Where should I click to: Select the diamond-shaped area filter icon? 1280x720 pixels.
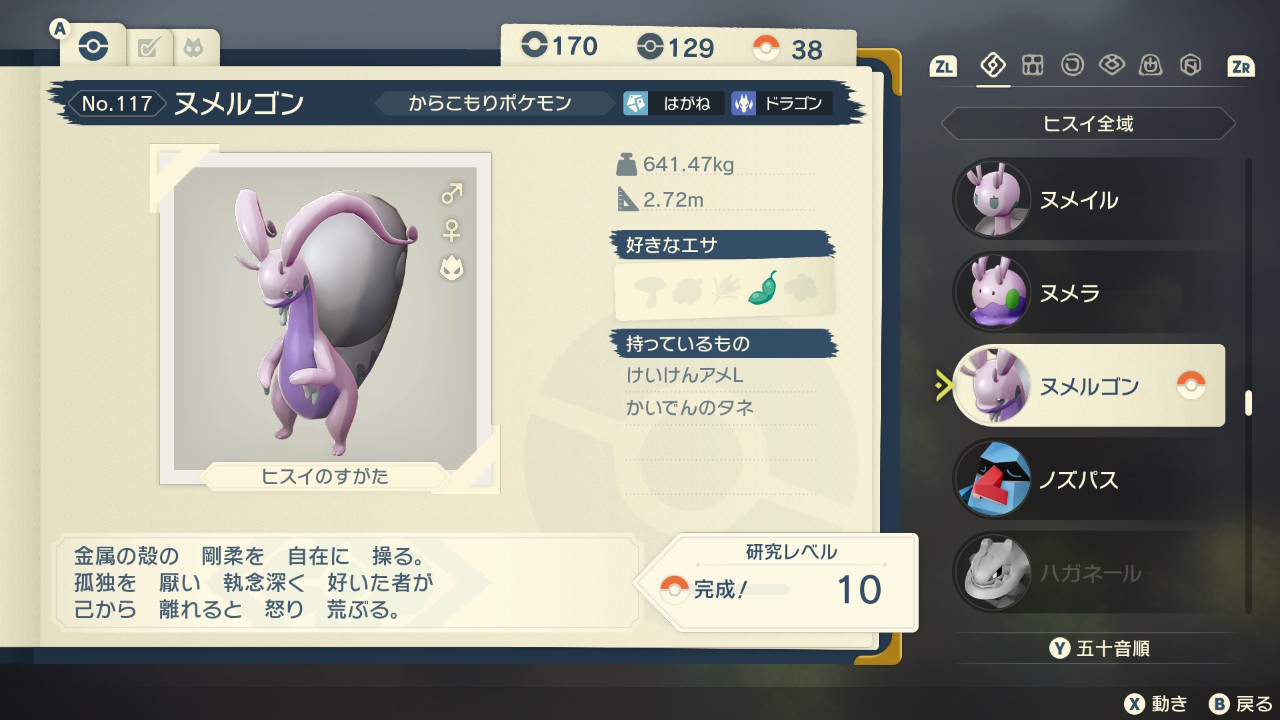click(993, 65)
